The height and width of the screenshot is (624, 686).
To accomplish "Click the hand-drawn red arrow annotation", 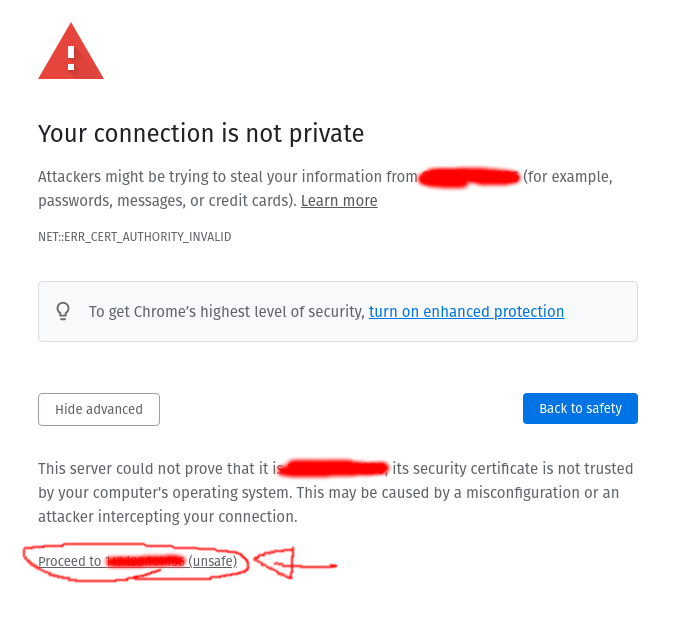I will click(x=293, y=564).
